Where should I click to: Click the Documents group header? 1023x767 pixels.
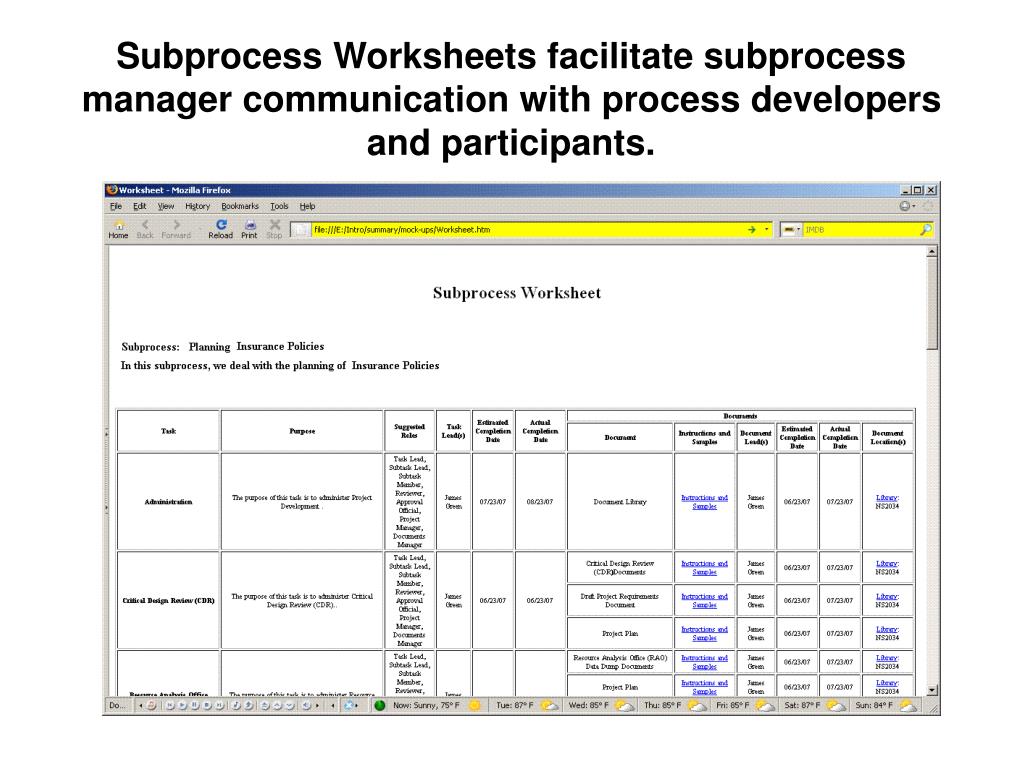point(741,416)
